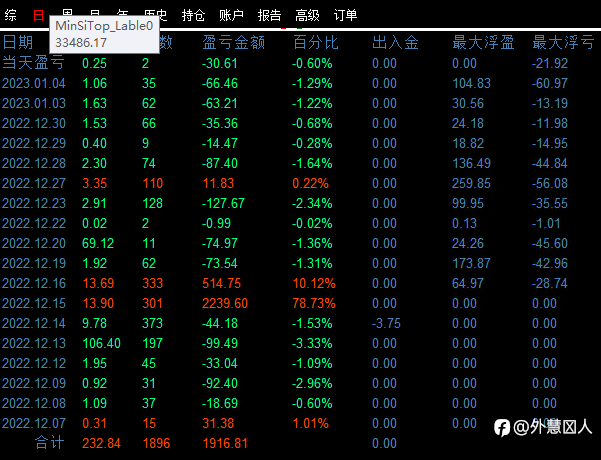Click the 合计 total row label
Viewport: 601px width, 460px height.
pyautogui.click(x=49, y=443)
